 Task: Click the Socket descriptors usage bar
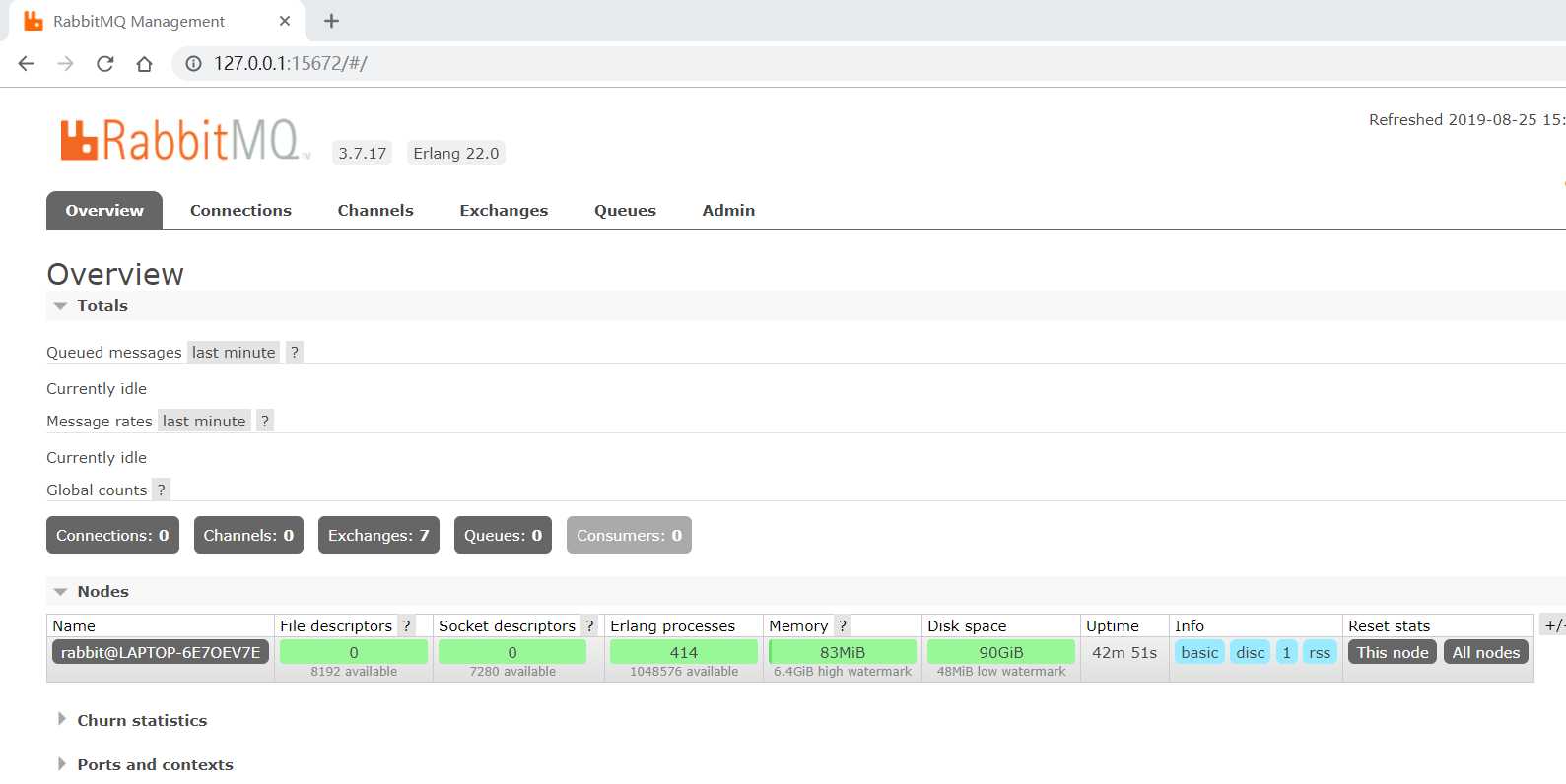(512, 652)
